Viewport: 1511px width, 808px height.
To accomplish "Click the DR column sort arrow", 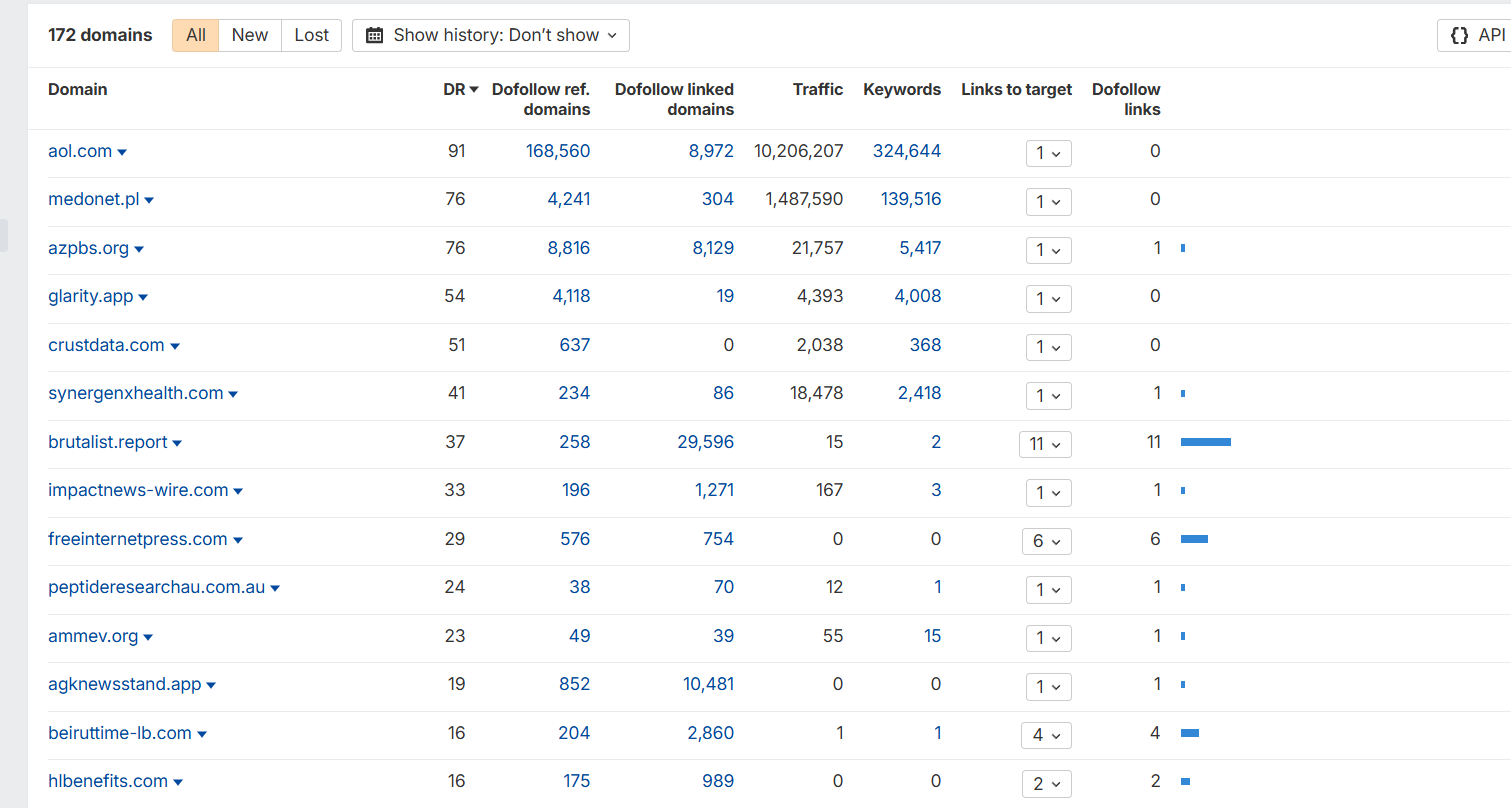I will tap(474, 90).
